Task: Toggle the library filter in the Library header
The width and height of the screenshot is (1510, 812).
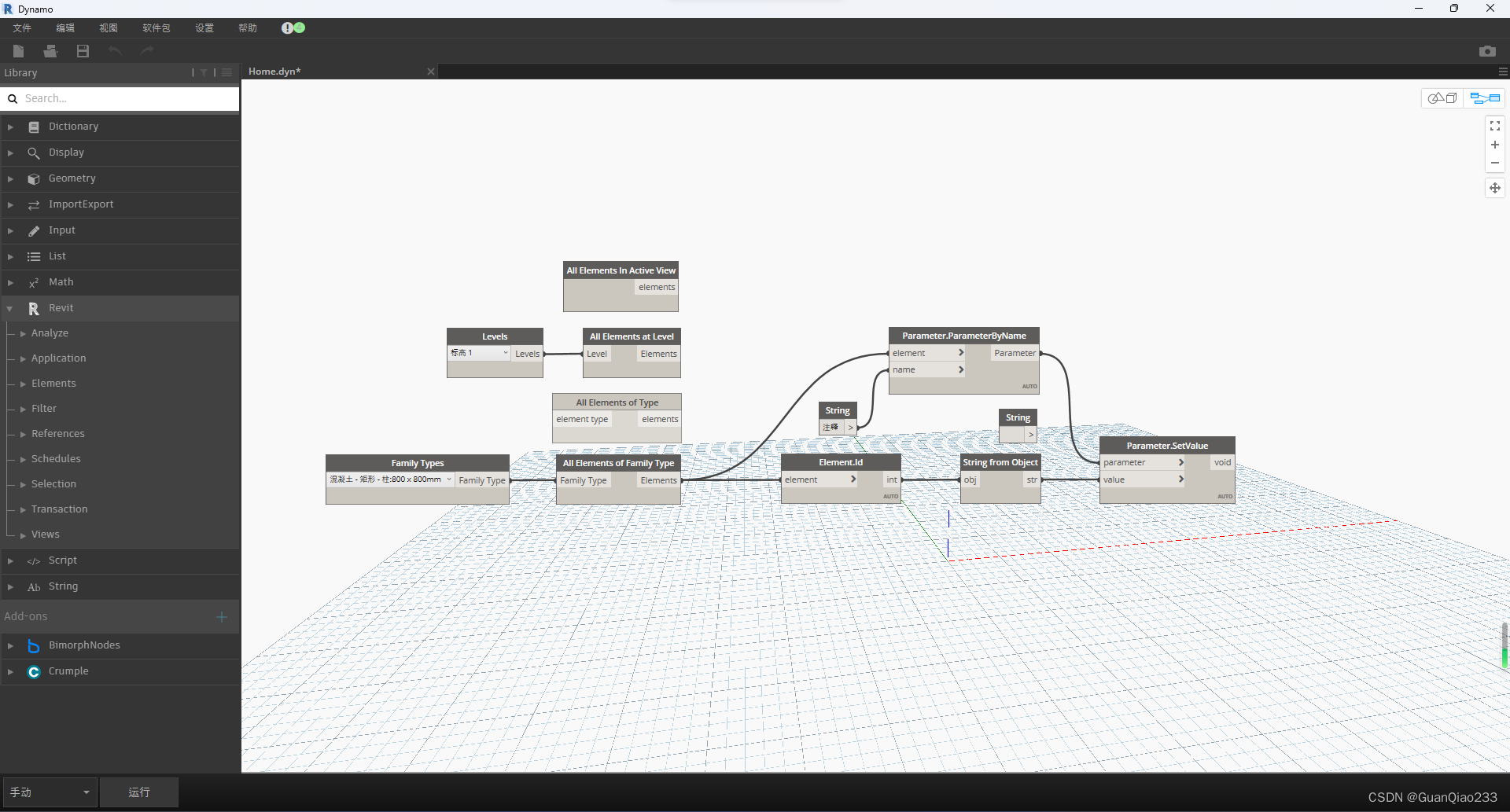Action: 204,72
